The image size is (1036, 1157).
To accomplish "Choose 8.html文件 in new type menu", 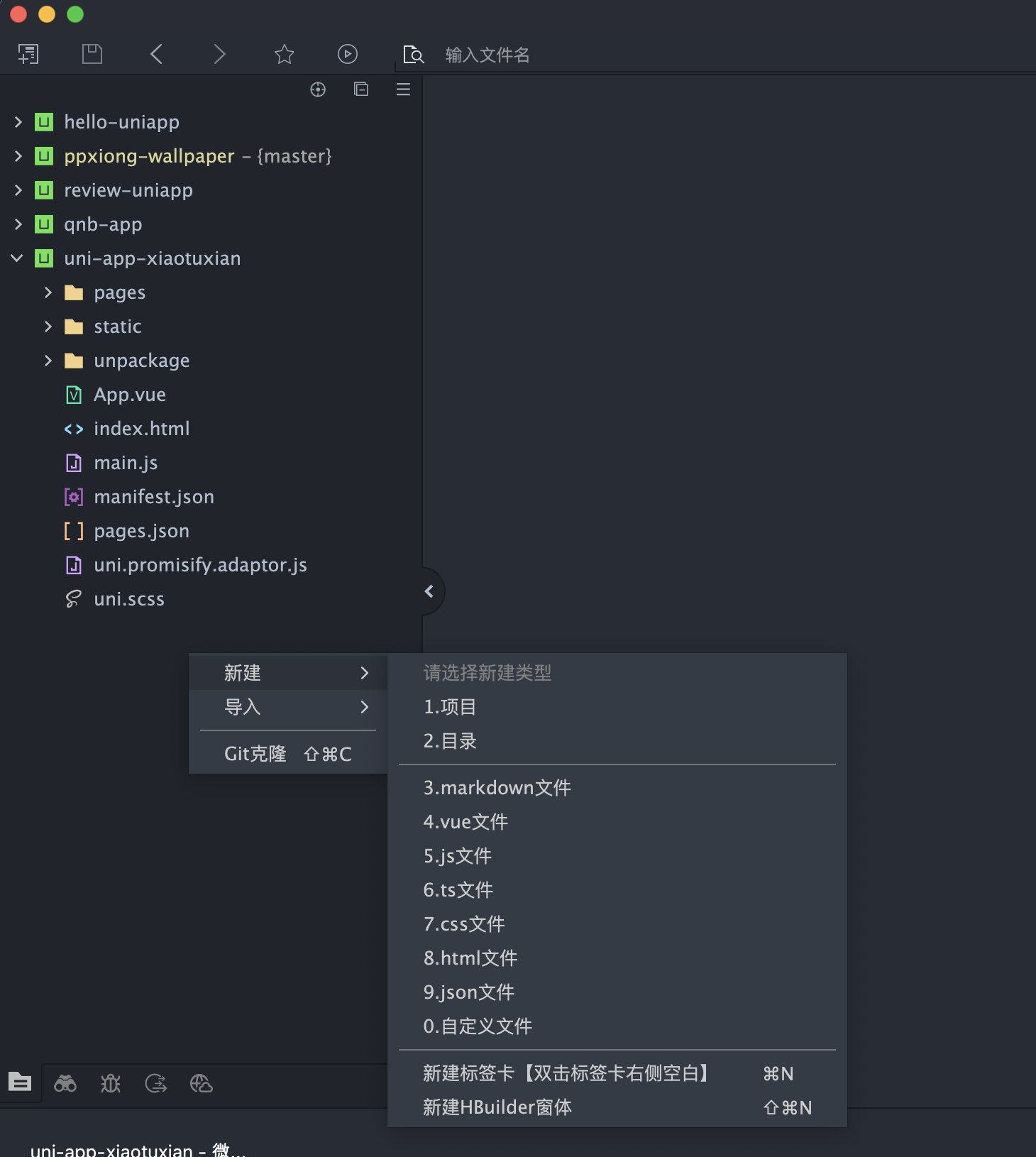I will pos(617,958).
